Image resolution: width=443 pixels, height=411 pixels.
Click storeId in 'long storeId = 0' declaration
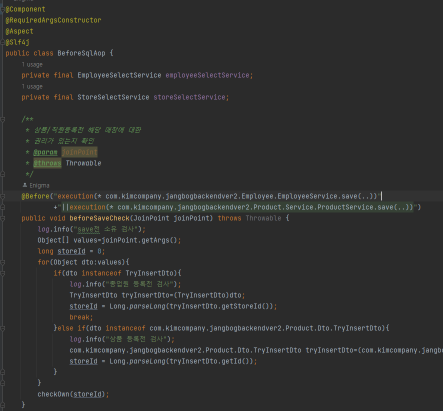(71, 251)
